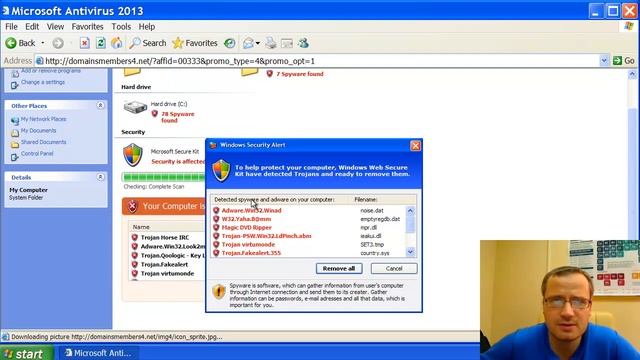Click Microsoft Anti... taskbar button
640x360 pixels.
[x=99, y=353]
